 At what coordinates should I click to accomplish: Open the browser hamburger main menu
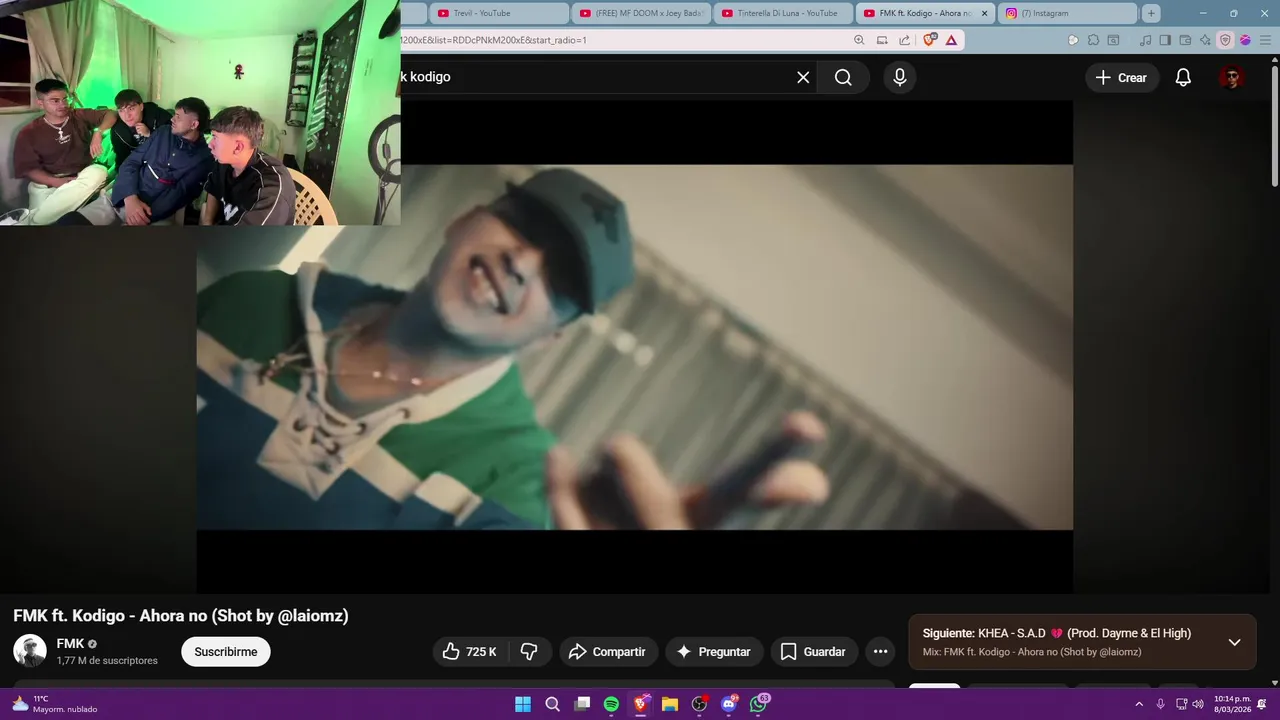coord(1265,40)
